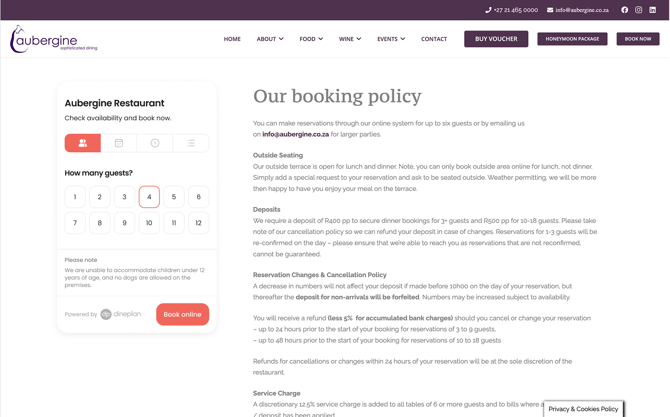670x417 pixels.
Task: Select the details list step icon
Action: 191,143
